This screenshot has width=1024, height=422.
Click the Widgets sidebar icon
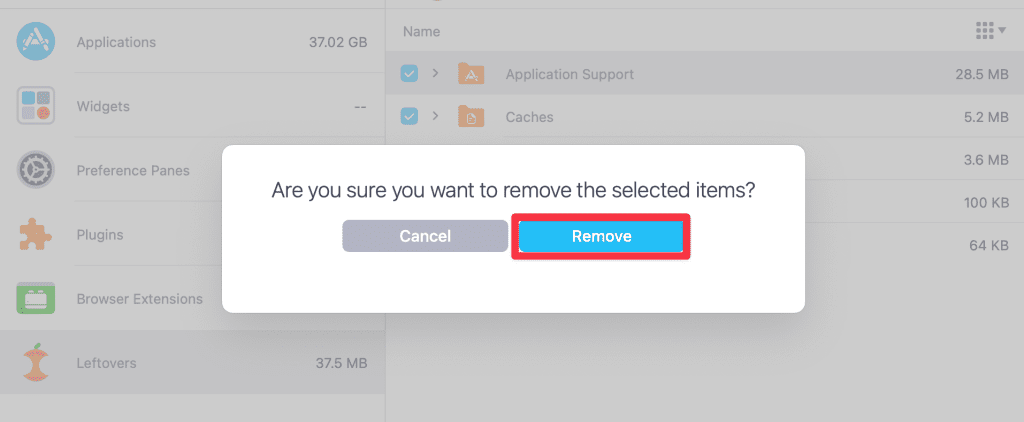[36, 106]
